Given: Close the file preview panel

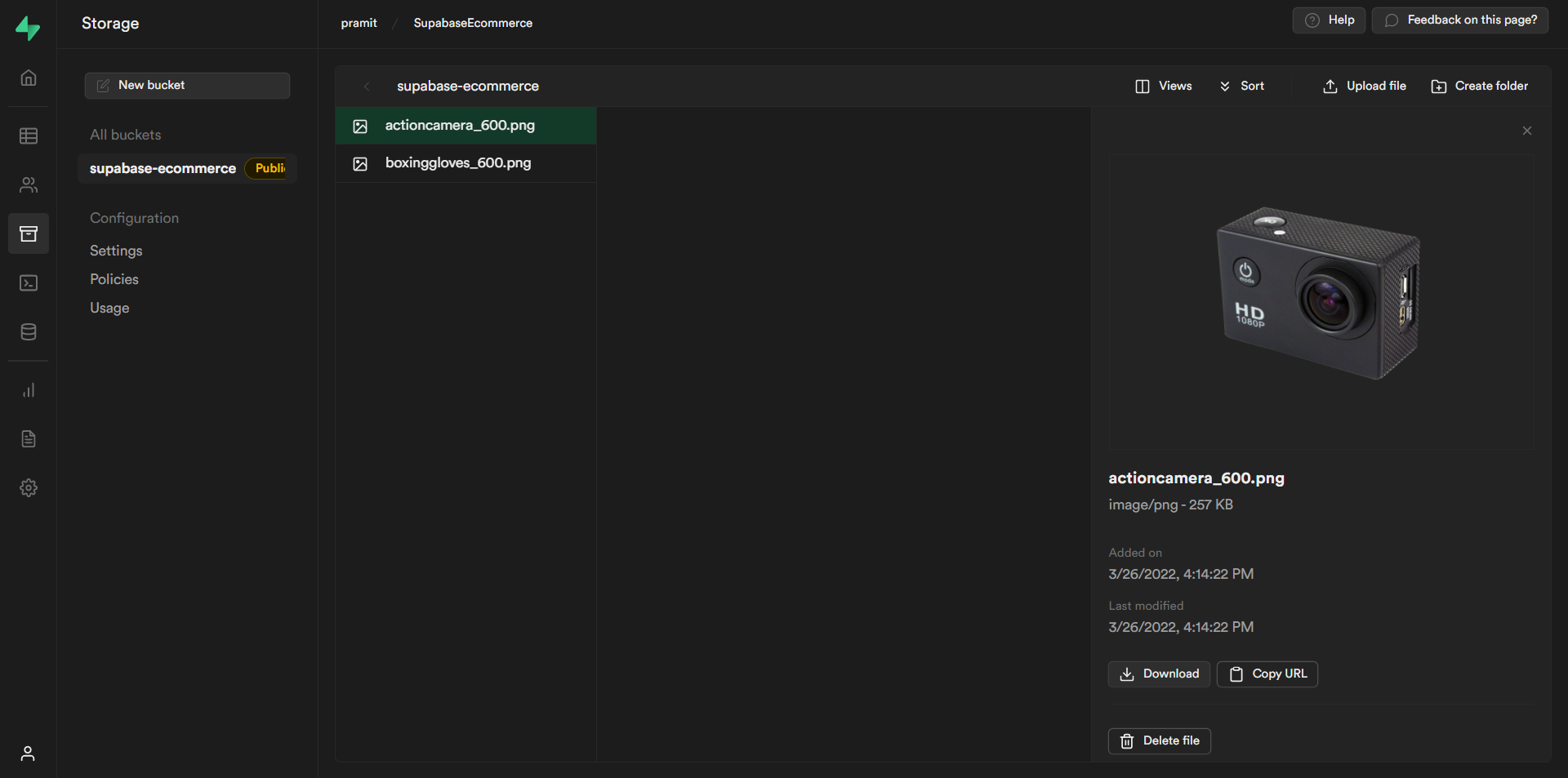Looking at the screenshot, I should [1527, 131].
